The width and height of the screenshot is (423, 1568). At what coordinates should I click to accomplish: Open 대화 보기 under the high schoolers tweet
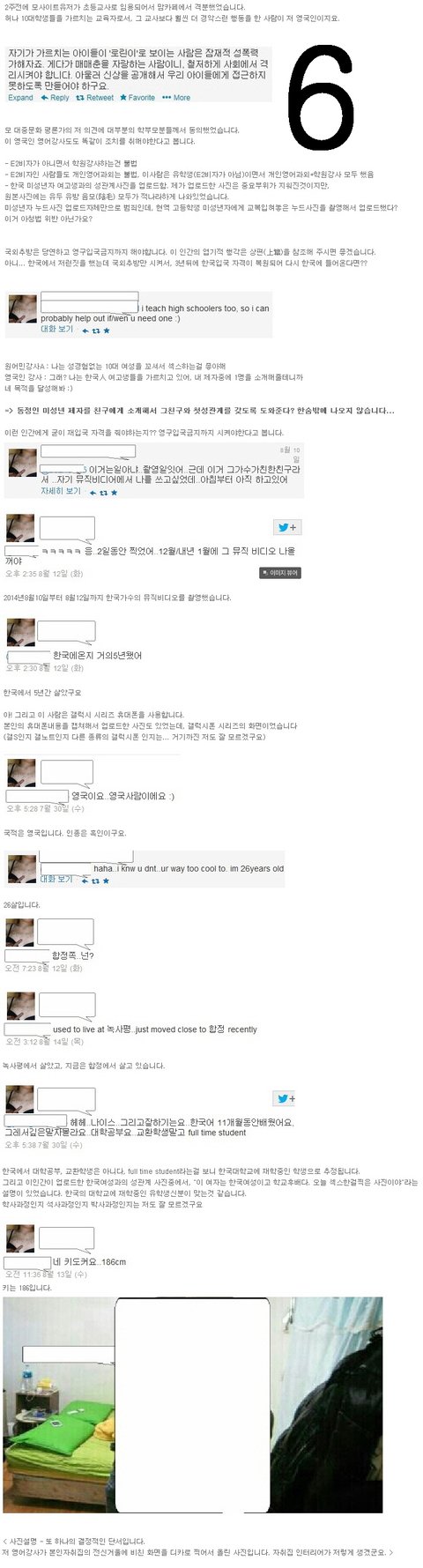point(56,329)
